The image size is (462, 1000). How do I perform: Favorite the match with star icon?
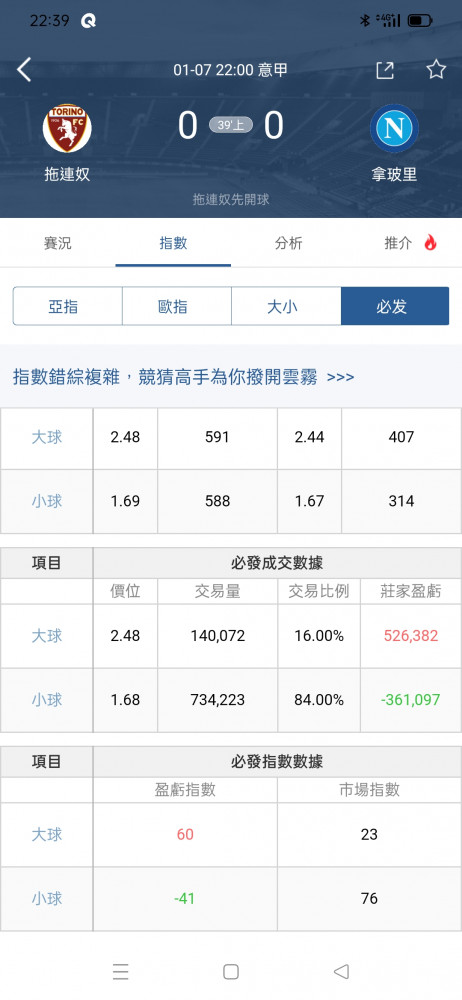coord(436,70)
